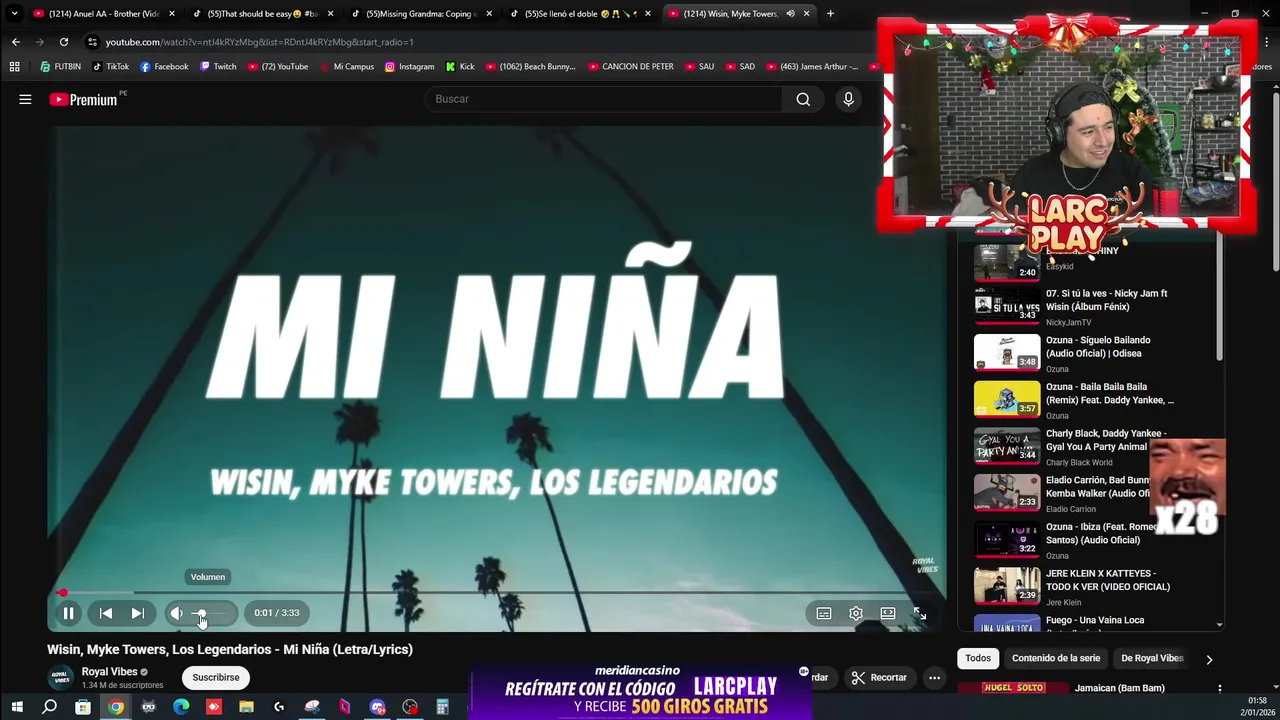The height and width of the screenshot is (720, 1280).
Task: Open the CANCION DE PETER bookmark
Action: [630, 67]
